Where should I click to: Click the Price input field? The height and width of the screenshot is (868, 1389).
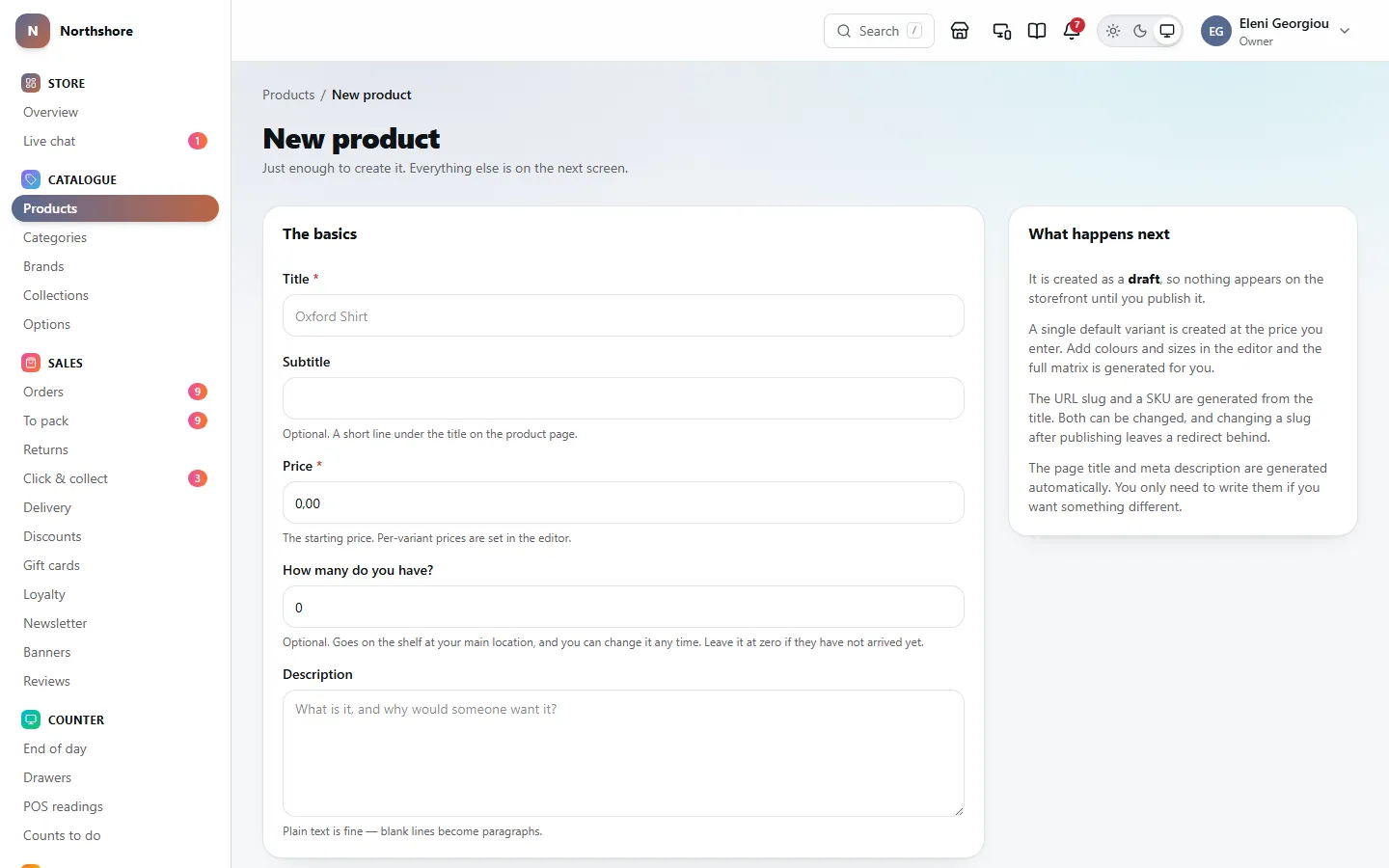(623, 502)
